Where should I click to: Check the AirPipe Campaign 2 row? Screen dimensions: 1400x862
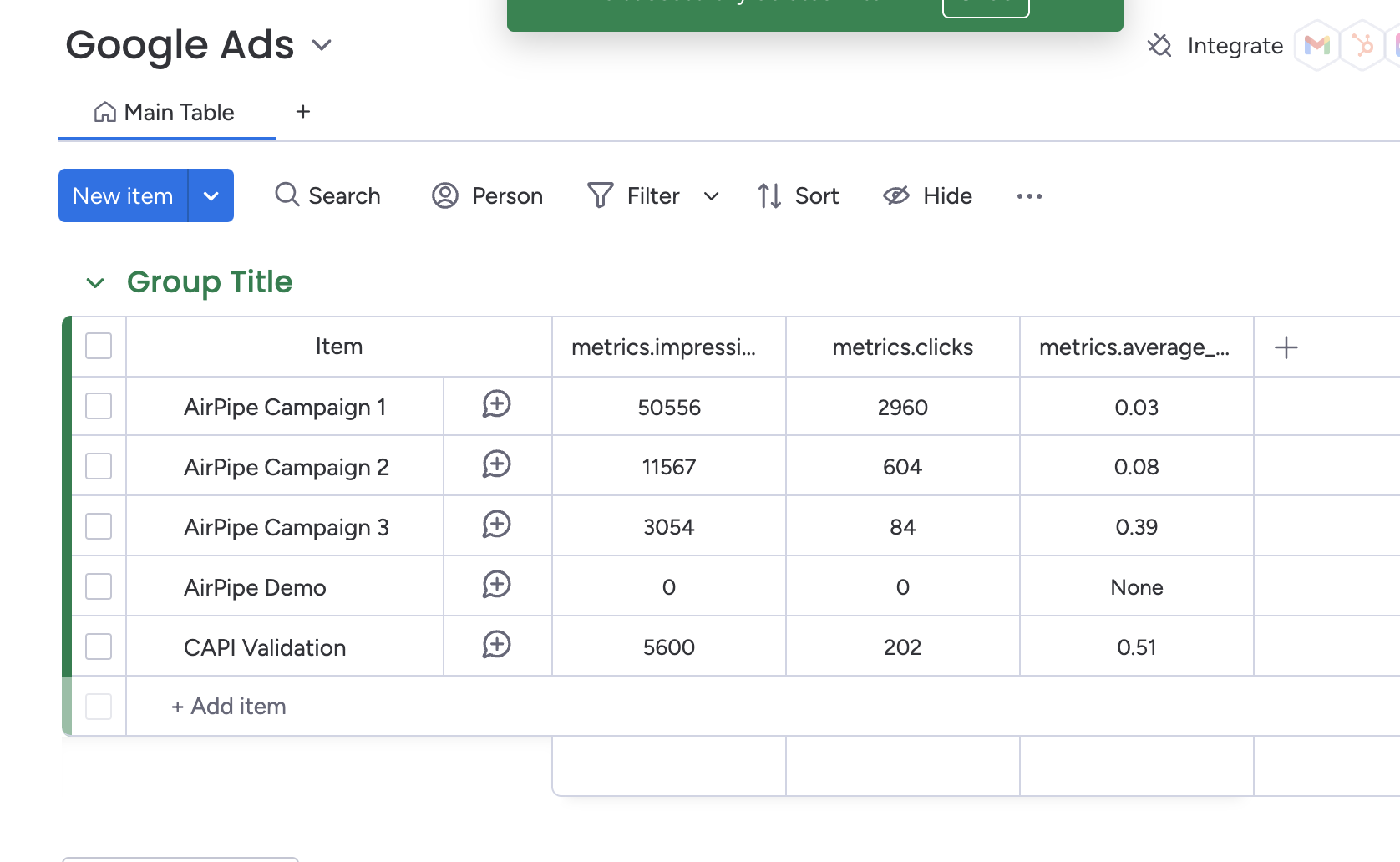(x=99, y=466)
